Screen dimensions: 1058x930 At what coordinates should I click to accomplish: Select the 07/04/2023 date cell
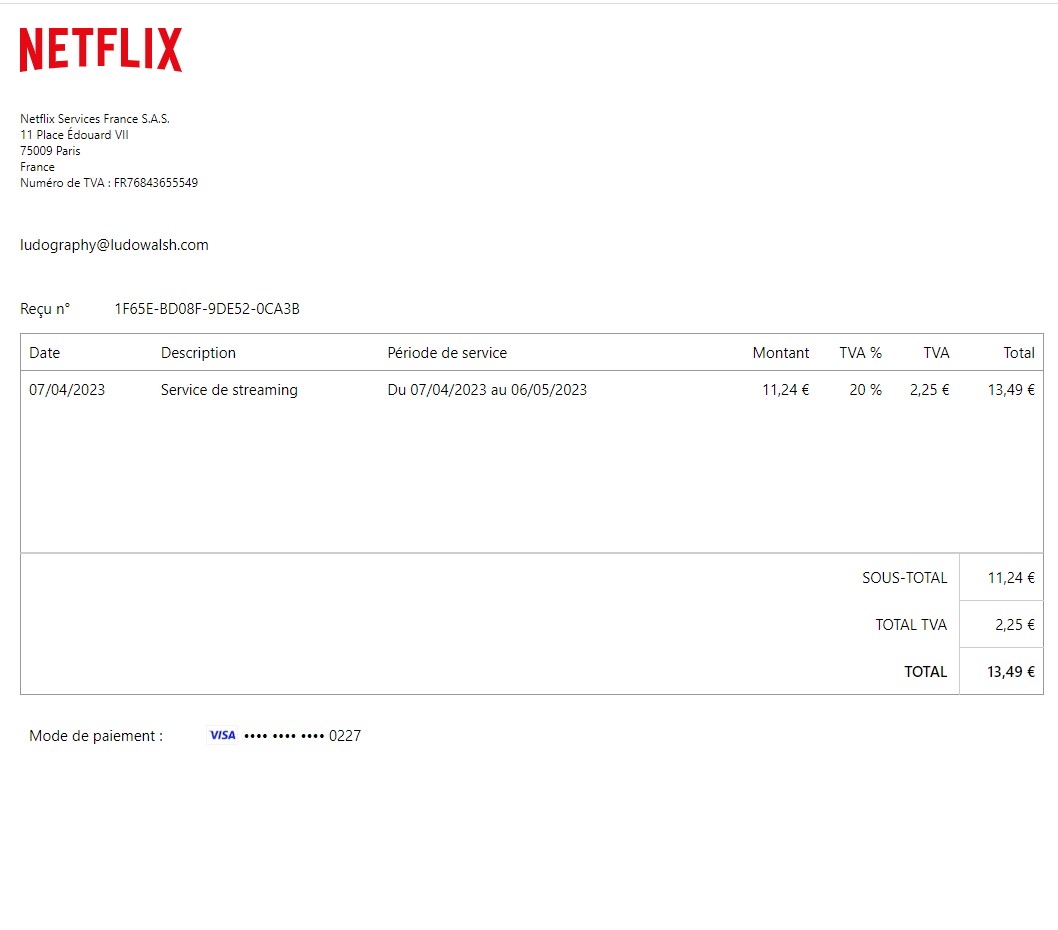click(x=67, y=390)
